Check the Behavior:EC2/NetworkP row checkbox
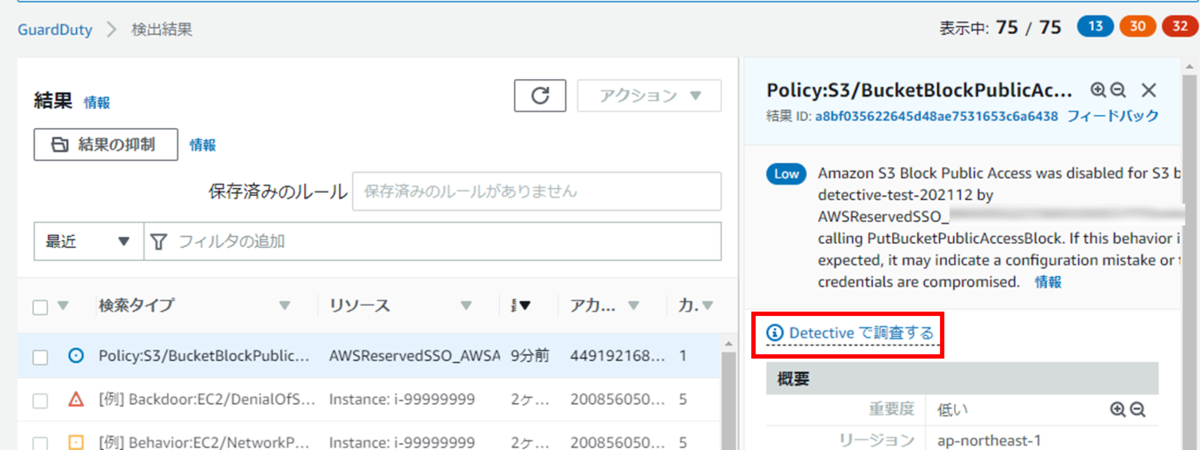The image size is (1200, 450). tap(41, 442)
